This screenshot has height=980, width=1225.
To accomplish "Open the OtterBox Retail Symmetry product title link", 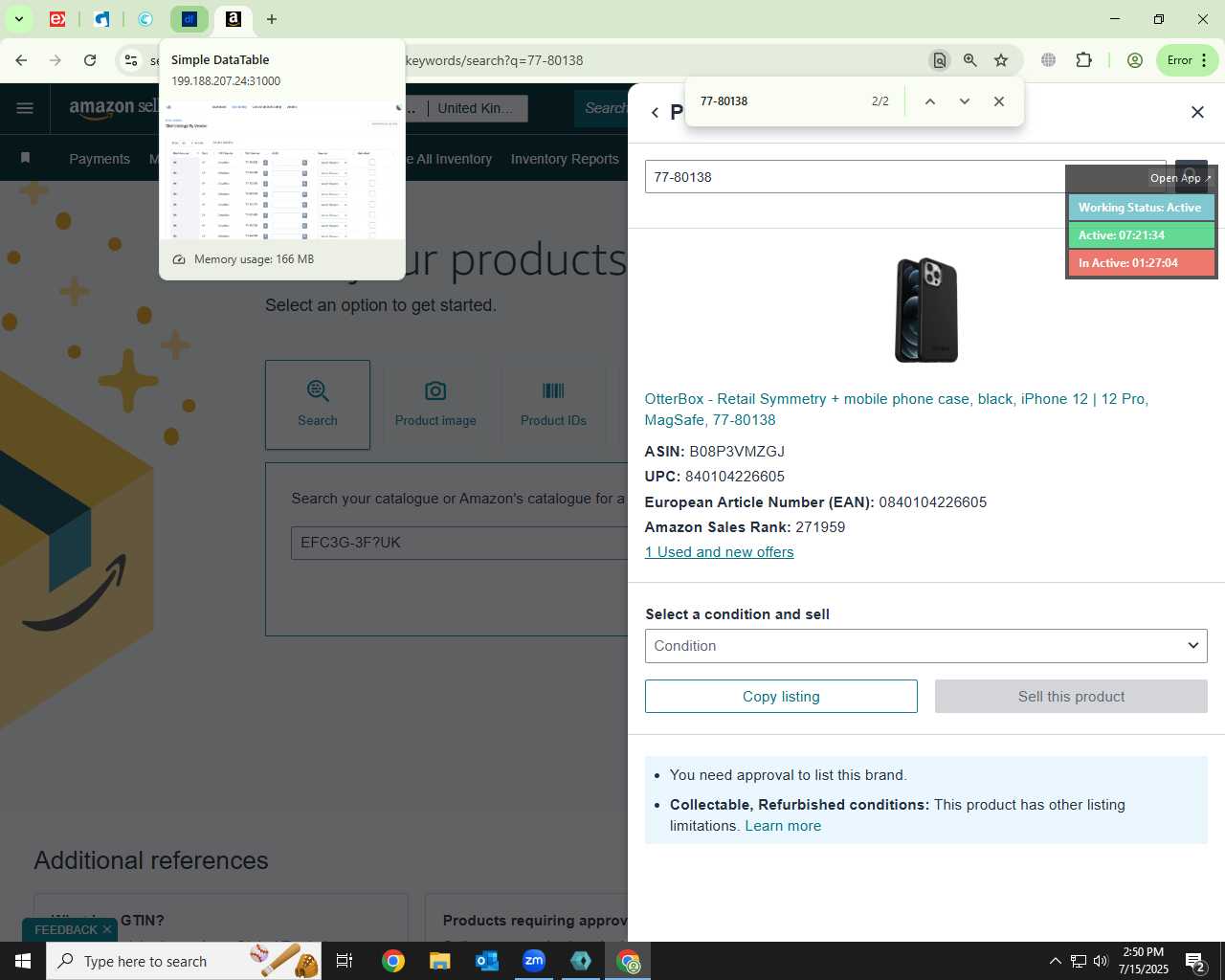I will 896,410.
